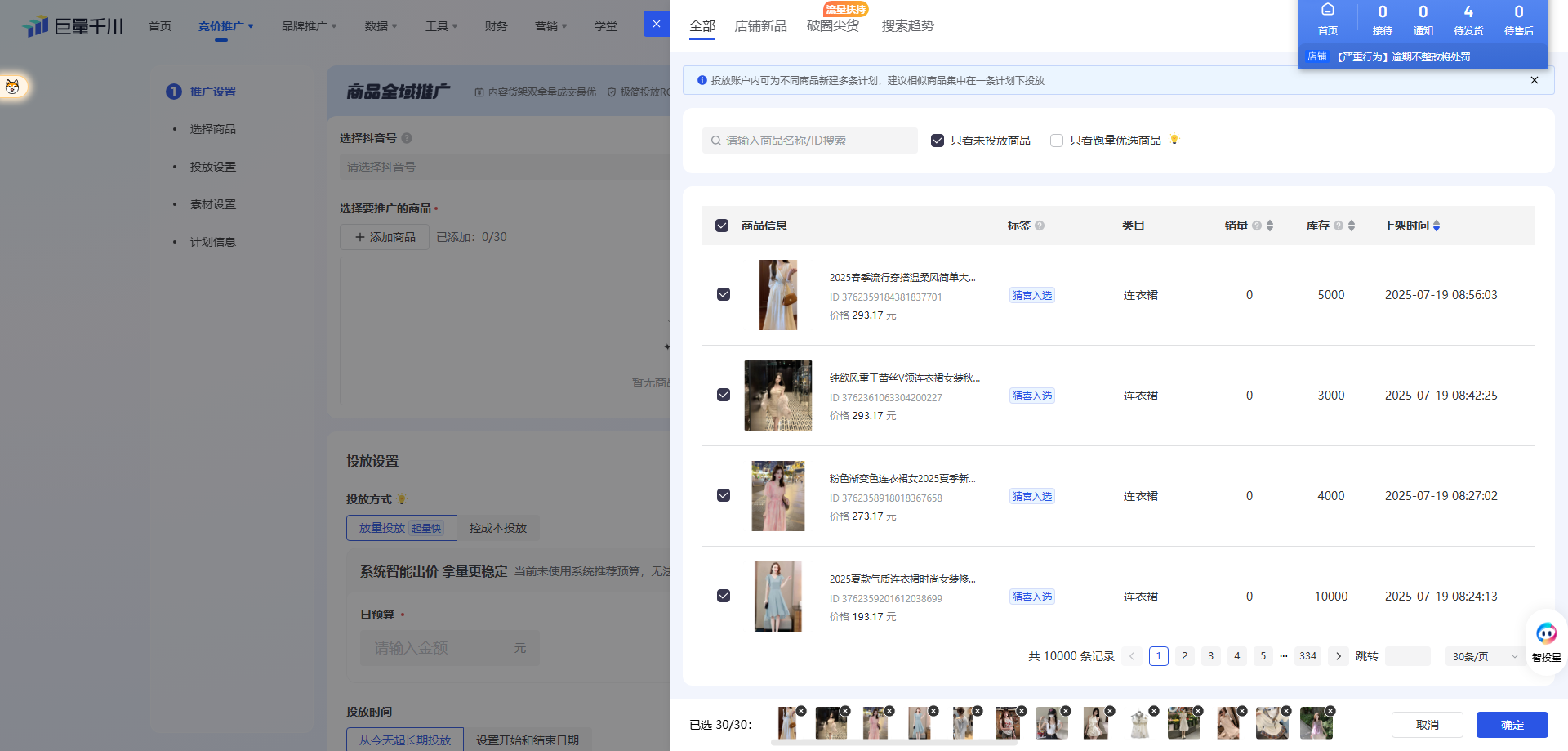Close the blue info banner
The width and height of the screenshot is (1568, 751).
point(1534,80)
